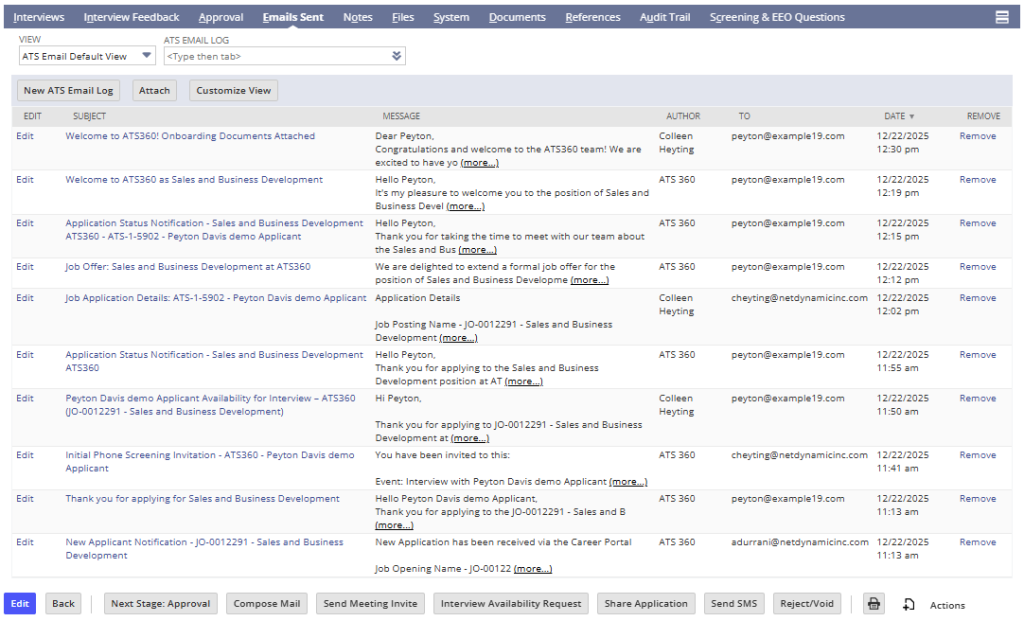Click the New ATS Email Log button
1024x621 pixels.
69,90
